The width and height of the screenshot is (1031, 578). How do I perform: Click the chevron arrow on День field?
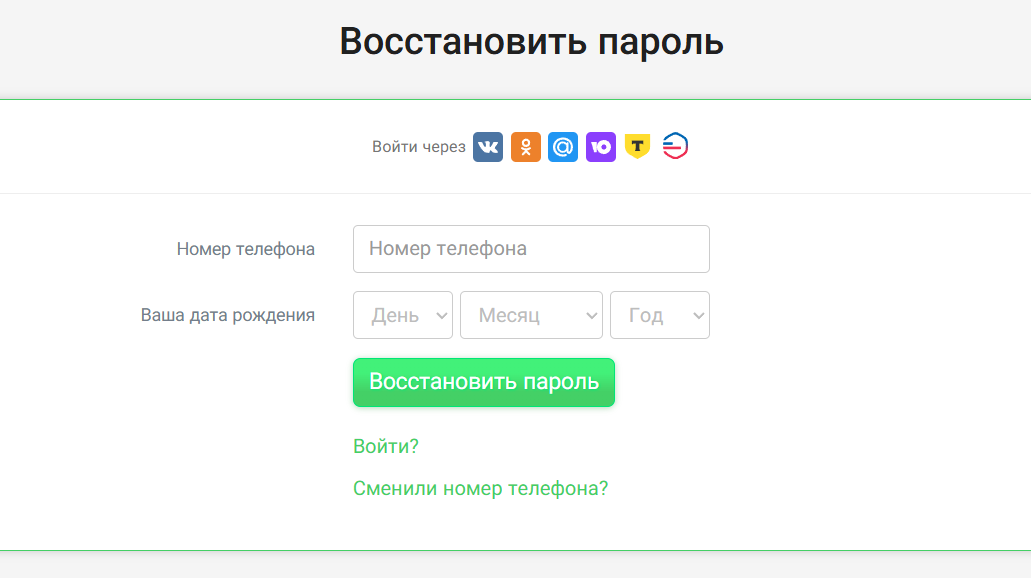pos(442,315)
